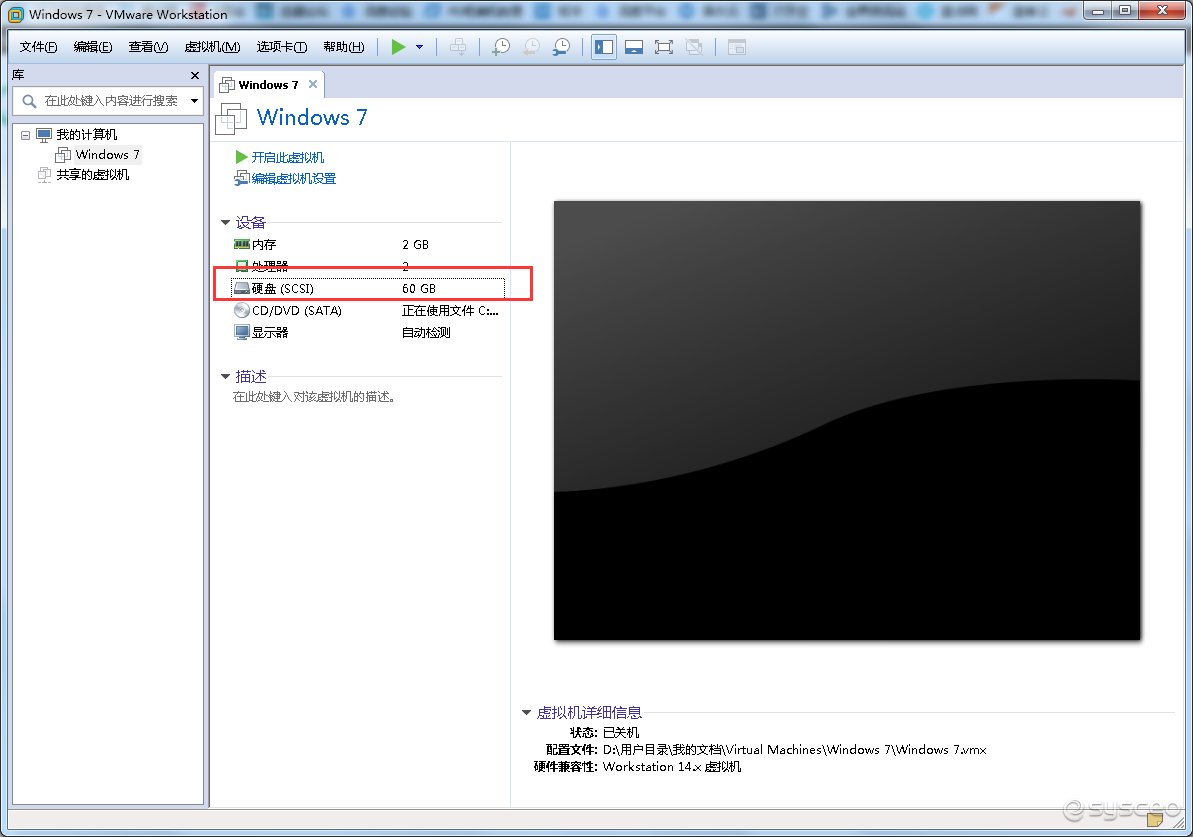The height and width of the screenshot is (837, 1193).
Task: Collapse the 设备 section
Action: [225, 223]
